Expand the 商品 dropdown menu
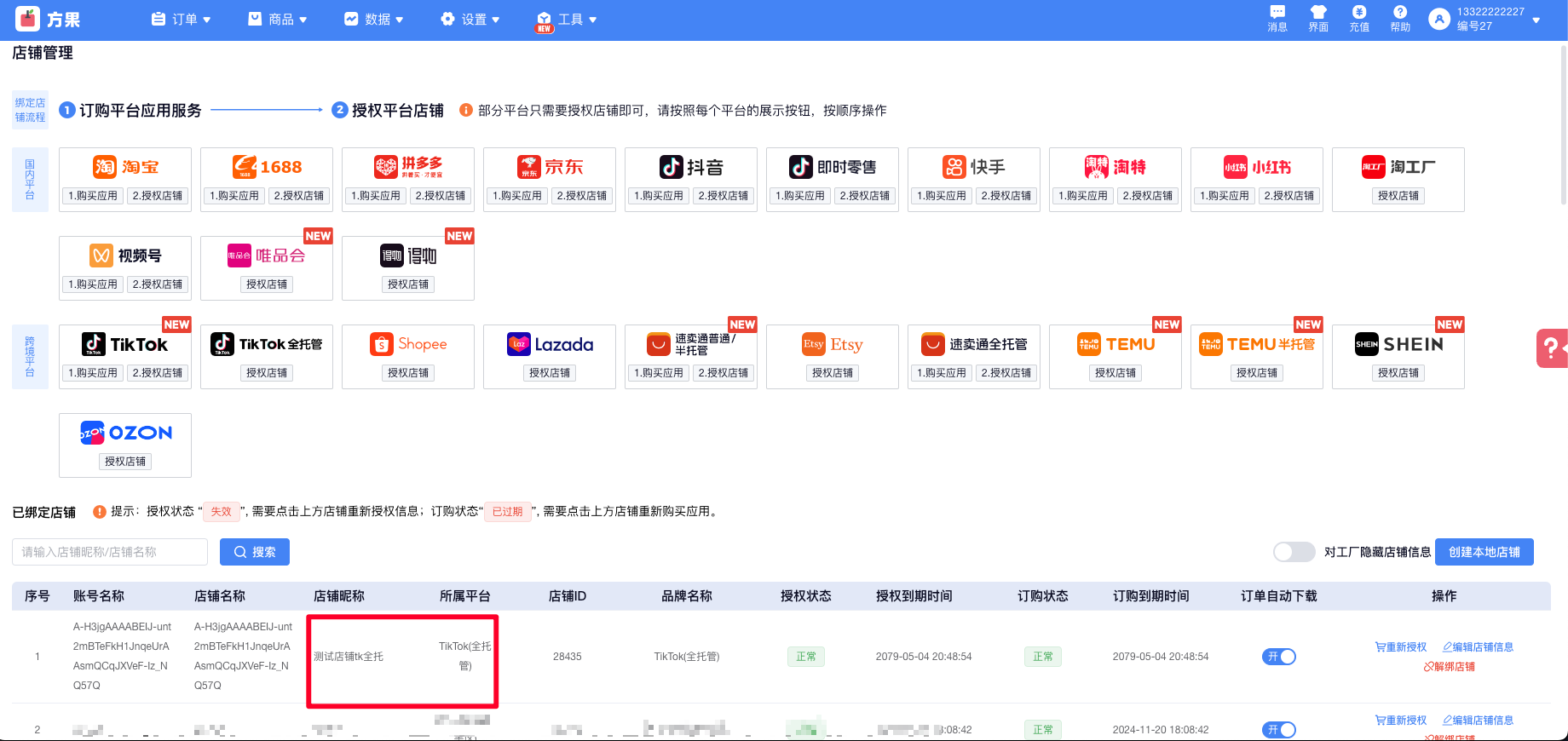1568x741 pixels. point(278,20)
